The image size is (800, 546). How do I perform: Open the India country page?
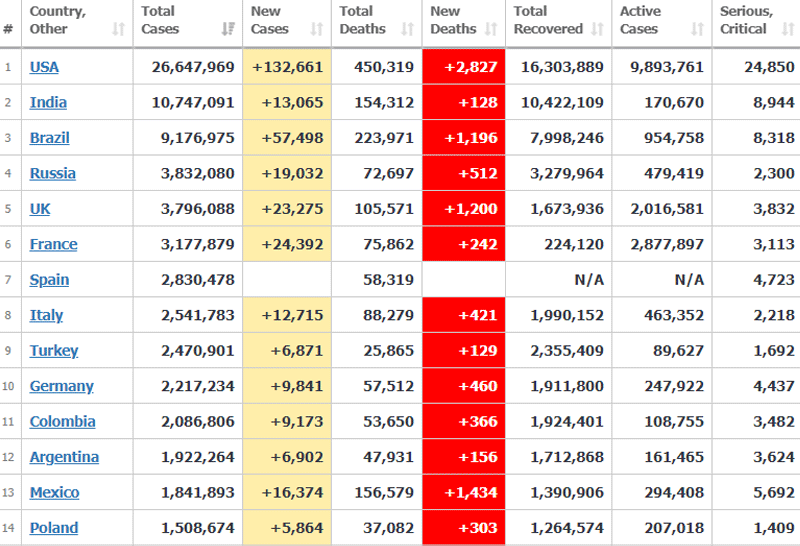[x=48, y=102]
